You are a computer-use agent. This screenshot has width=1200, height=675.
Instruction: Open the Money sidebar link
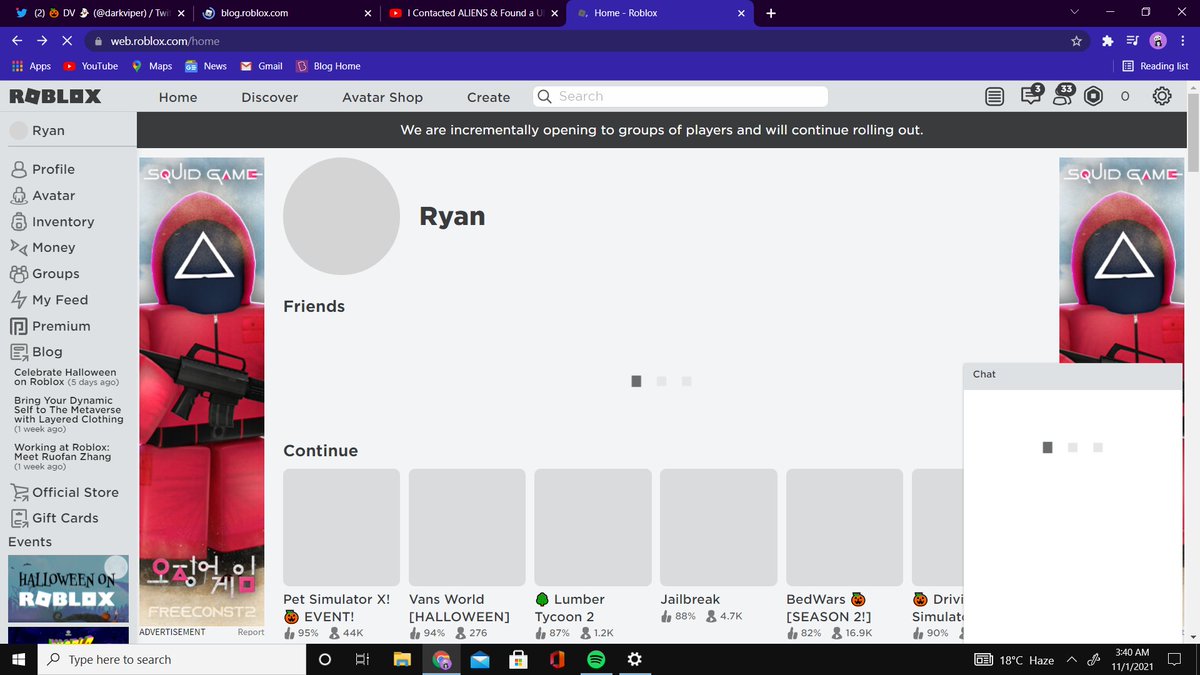(x=42, y=247)
